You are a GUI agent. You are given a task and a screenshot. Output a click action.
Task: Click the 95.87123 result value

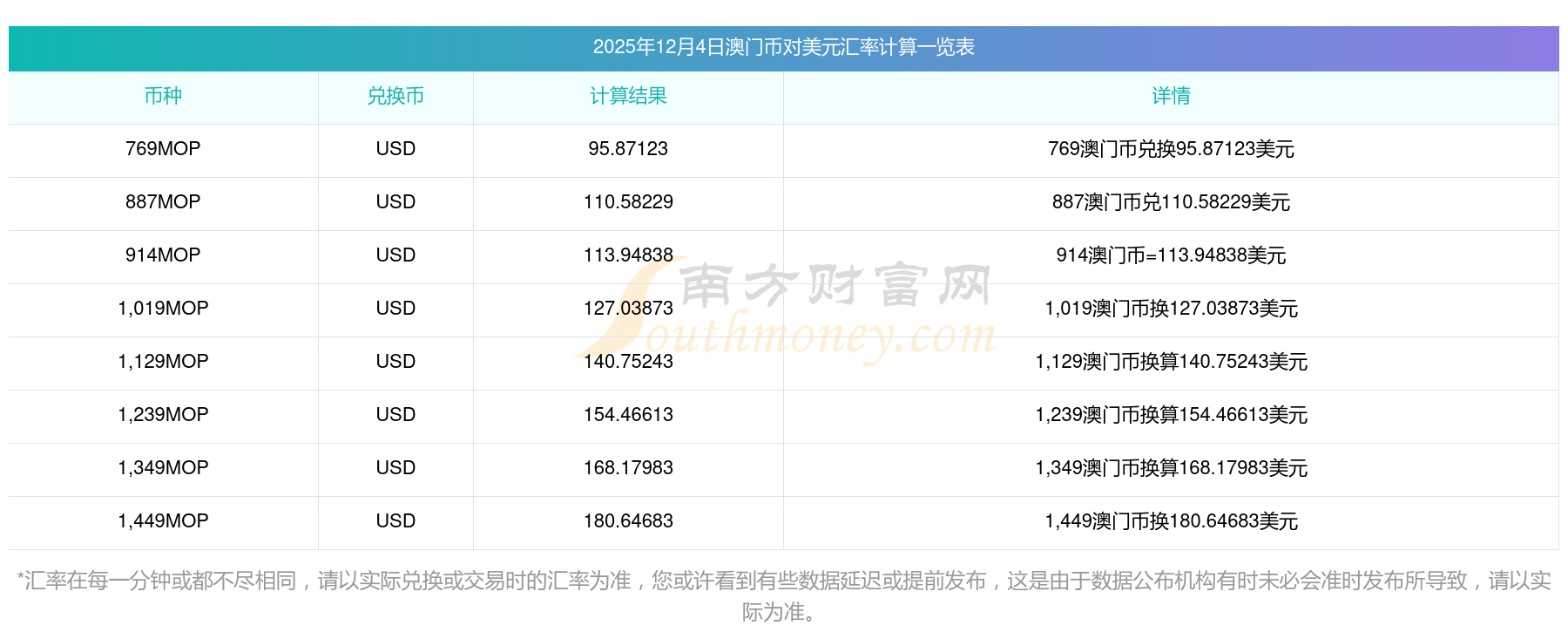pyautogui.click(x=628, y=149)
